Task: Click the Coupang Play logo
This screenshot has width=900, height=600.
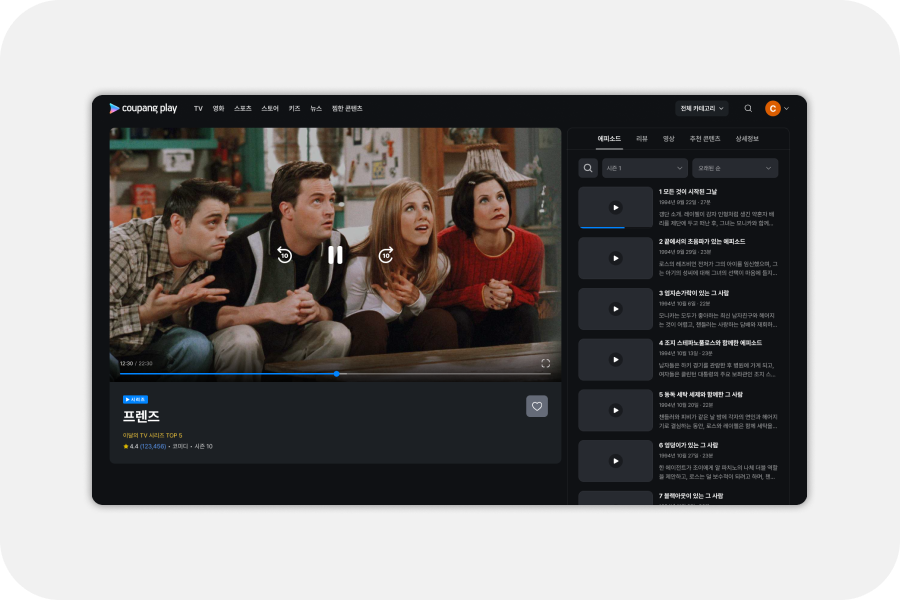Action: click(x=143, y=108)
